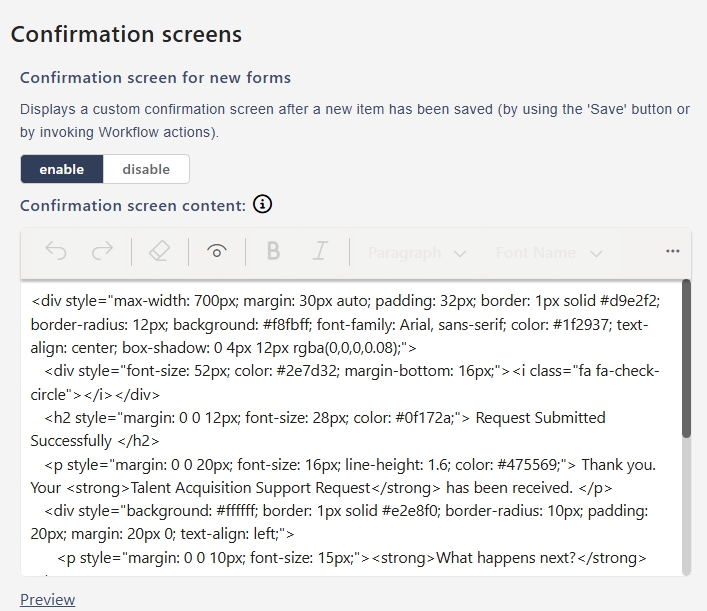Screen dimensions: 707x611
Task: Apply italic formatting with I icon
Action: click(320, 252)
